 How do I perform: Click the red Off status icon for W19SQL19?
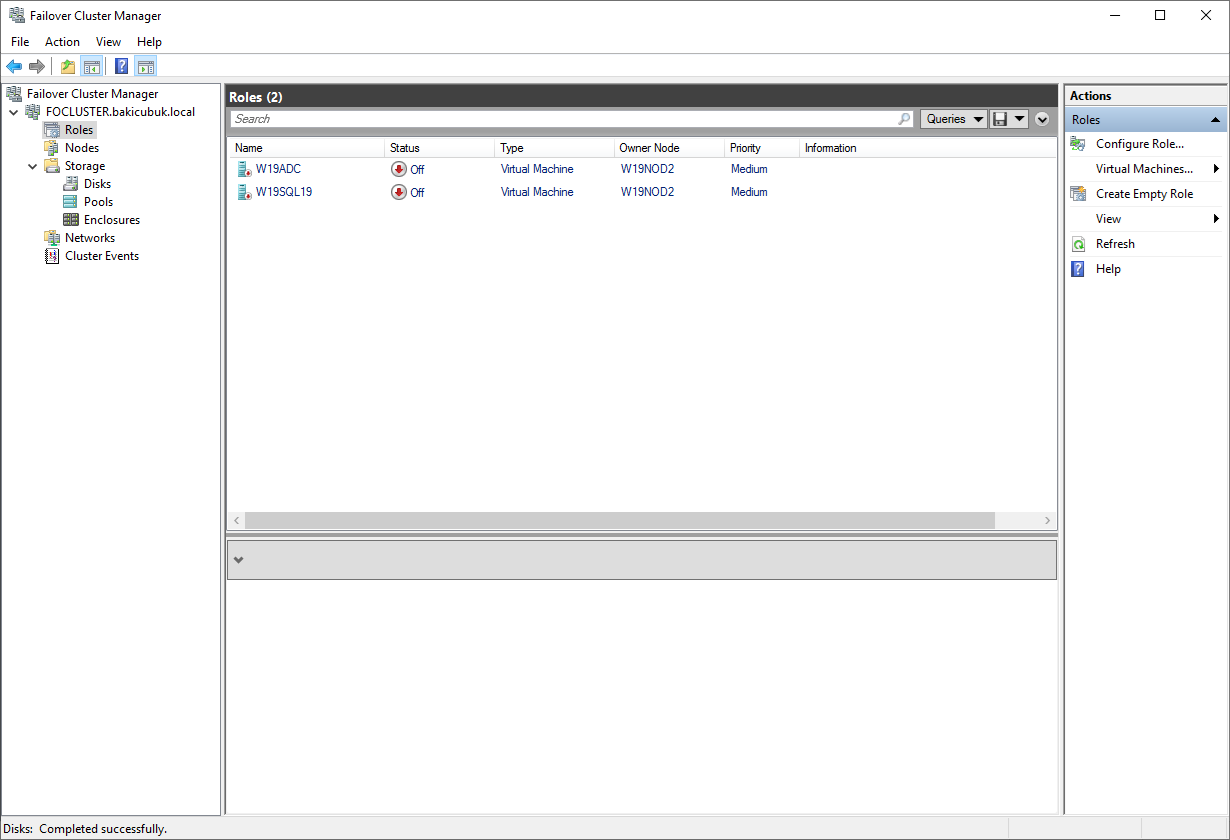[399, 192]
